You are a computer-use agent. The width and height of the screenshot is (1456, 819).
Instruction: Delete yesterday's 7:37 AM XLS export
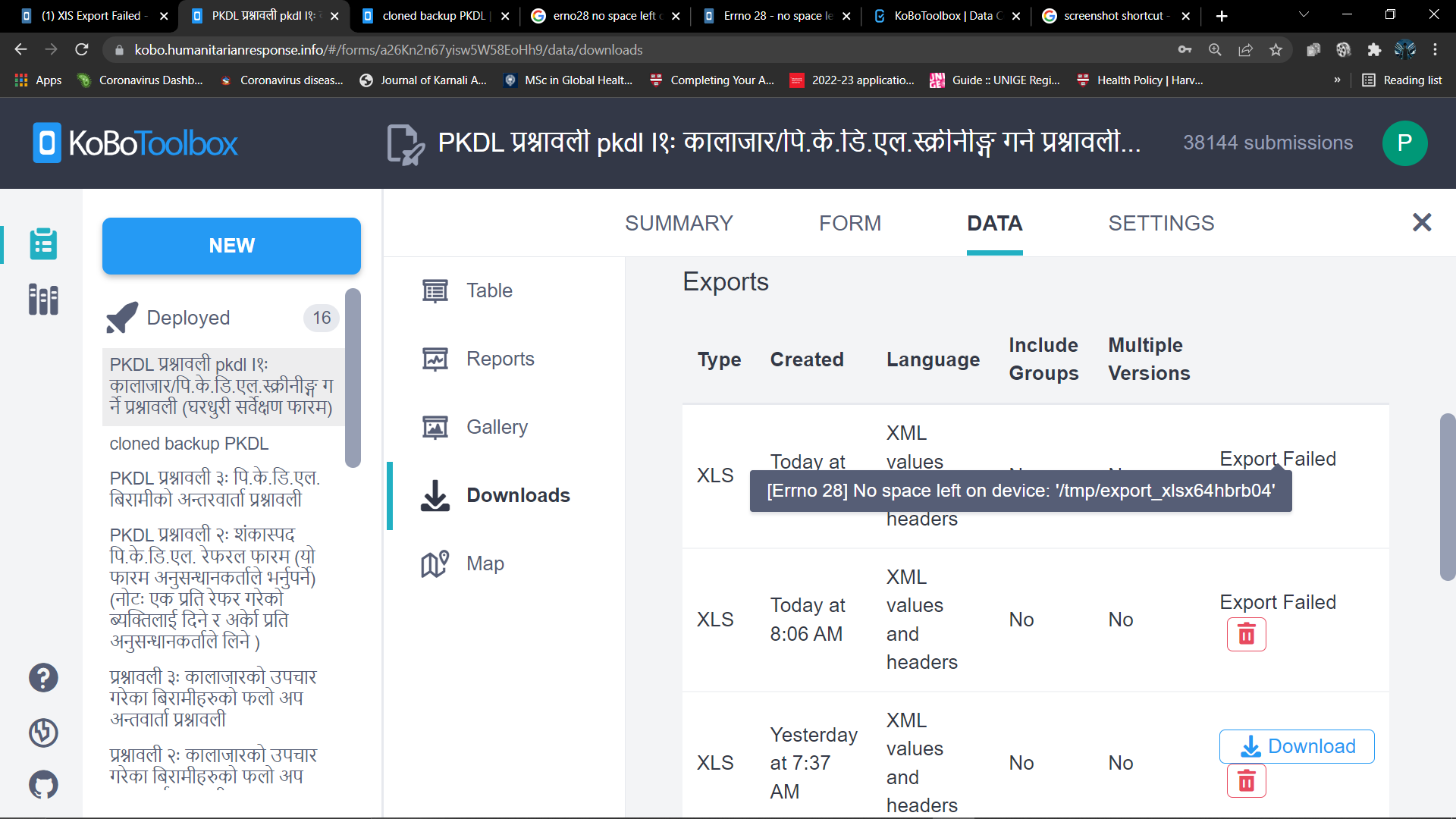1246,781
